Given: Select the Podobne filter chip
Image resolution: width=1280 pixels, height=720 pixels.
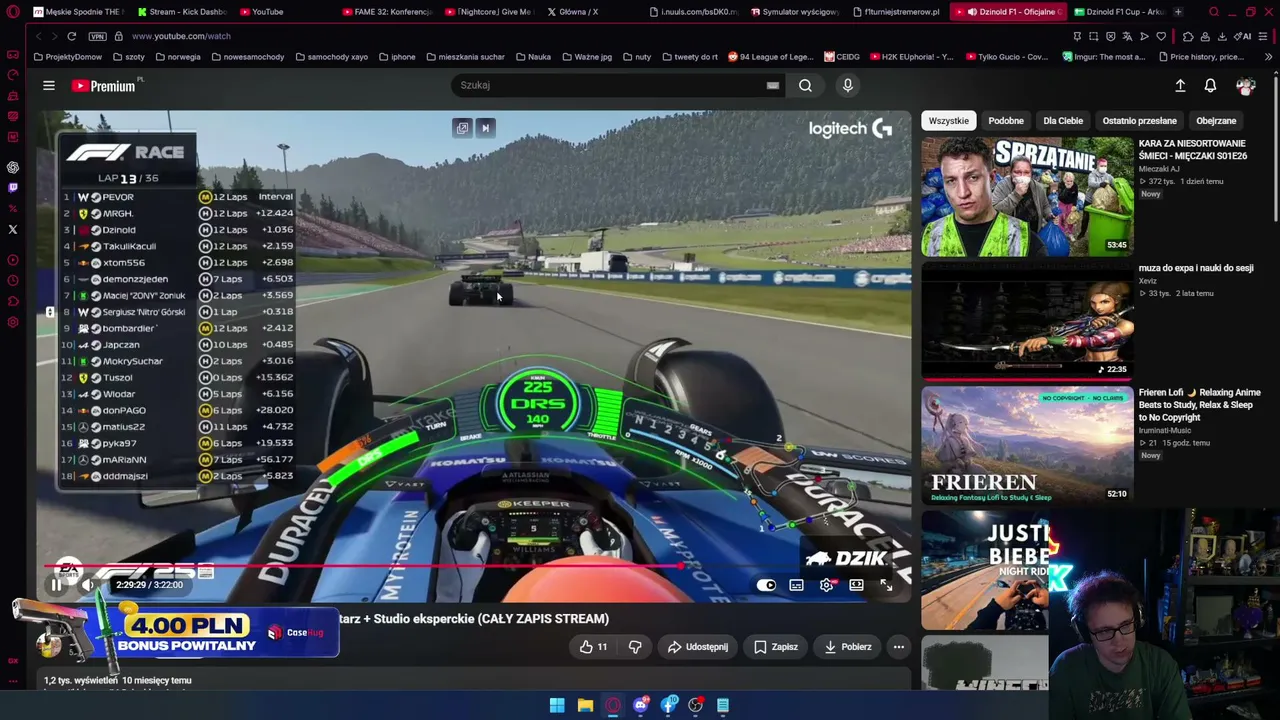Looking at the screenshot, I should 1006,121.
